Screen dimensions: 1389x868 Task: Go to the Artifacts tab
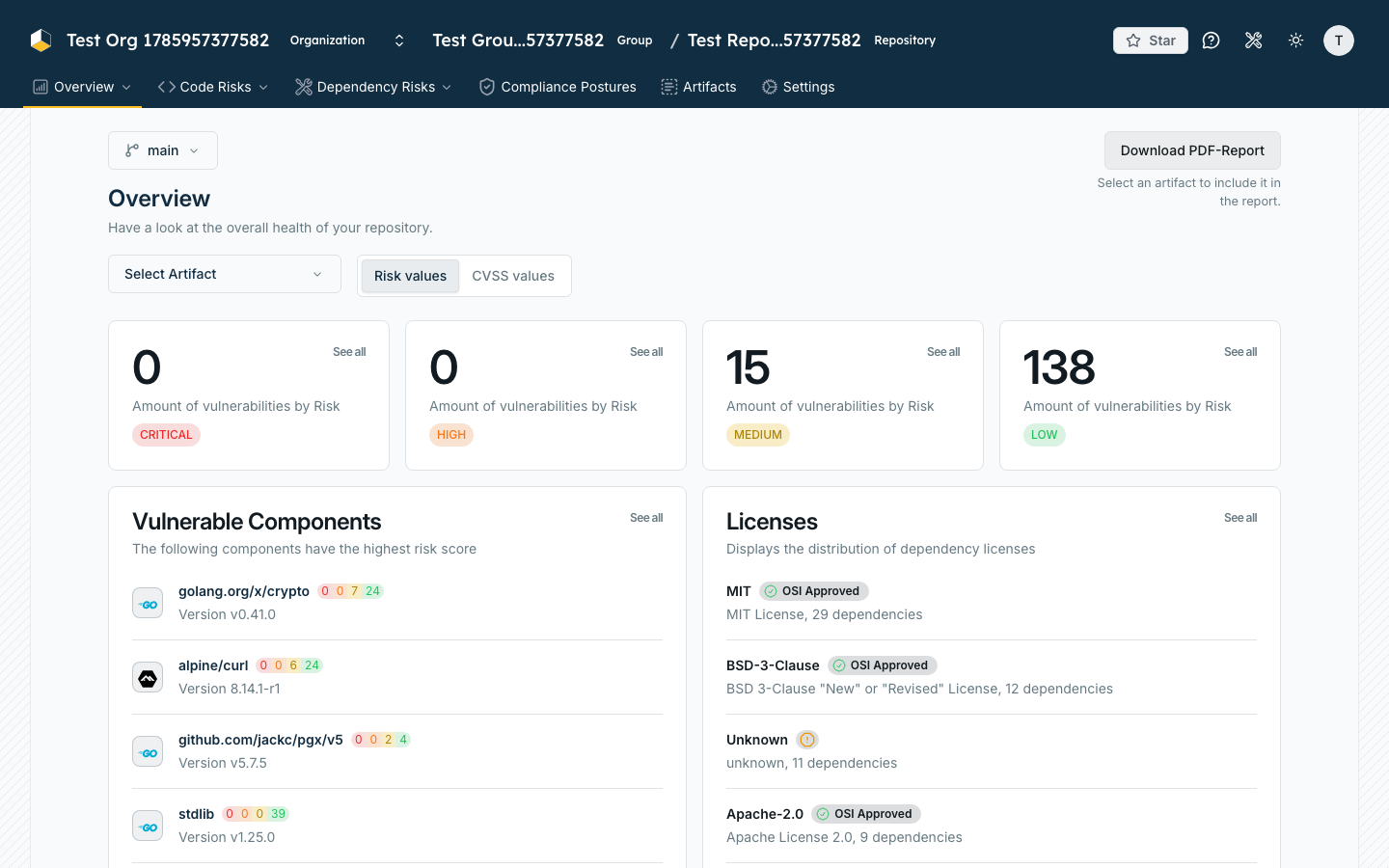tap(698, 87)
